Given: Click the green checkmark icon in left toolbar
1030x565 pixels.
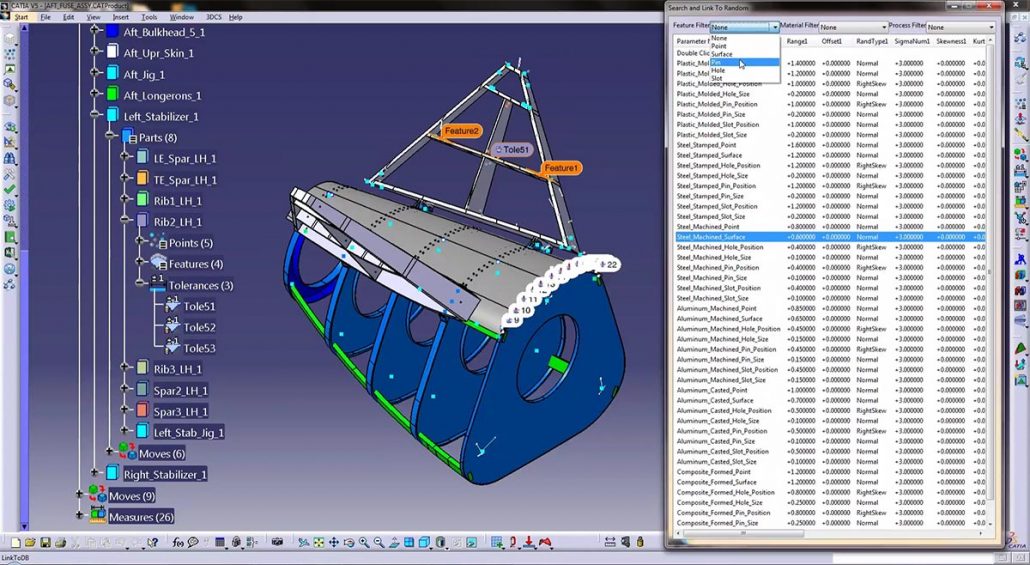Looking at the screenshot, I should tap(9, 188).
